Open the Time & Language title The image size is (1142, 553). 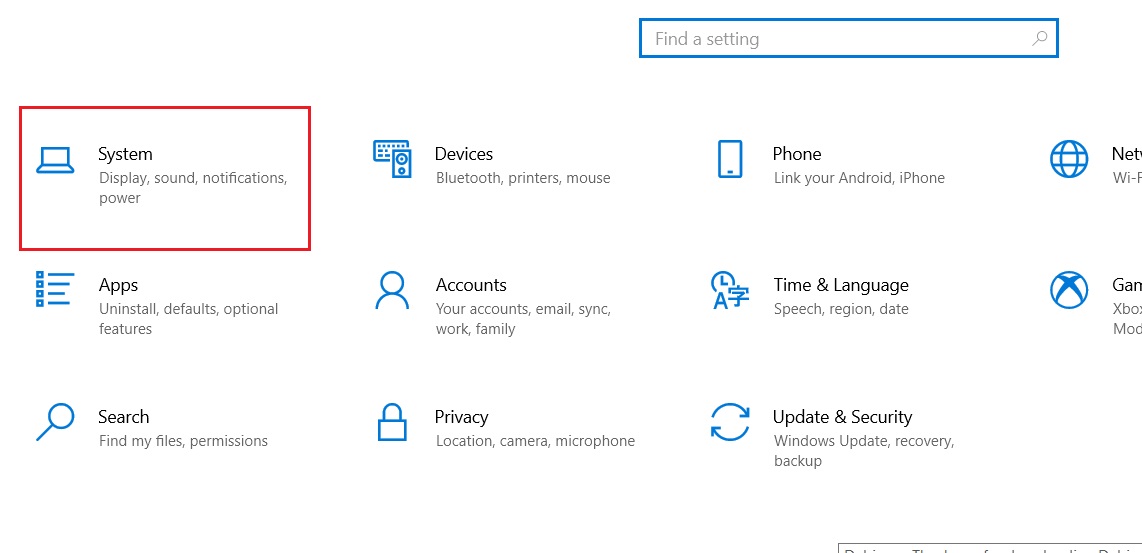(841, 285)
